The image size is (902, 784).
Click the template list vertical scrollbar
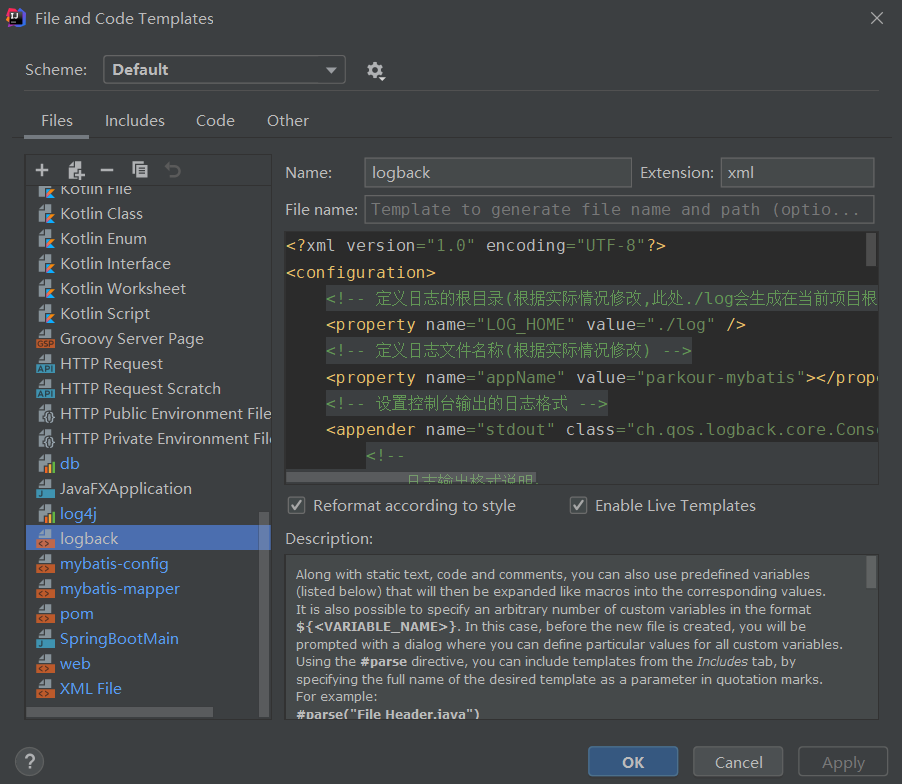click(264, 614)
